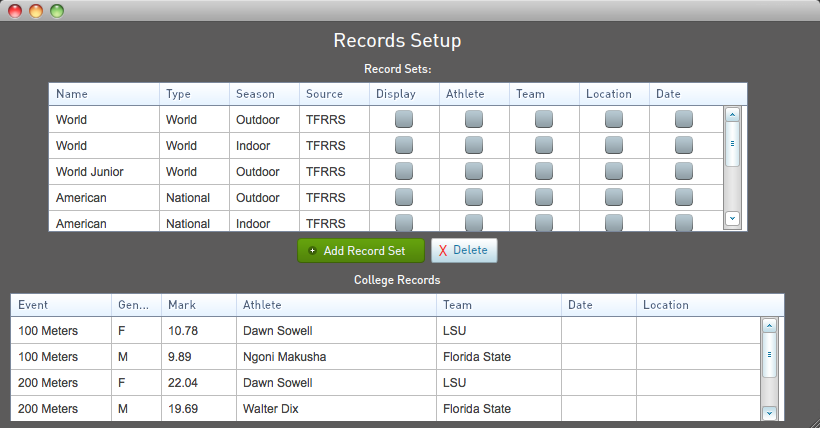This screenshot has width=820, height=428.
Task: Enable Team checkbox for World Junior row
Action: coord(544,172)
